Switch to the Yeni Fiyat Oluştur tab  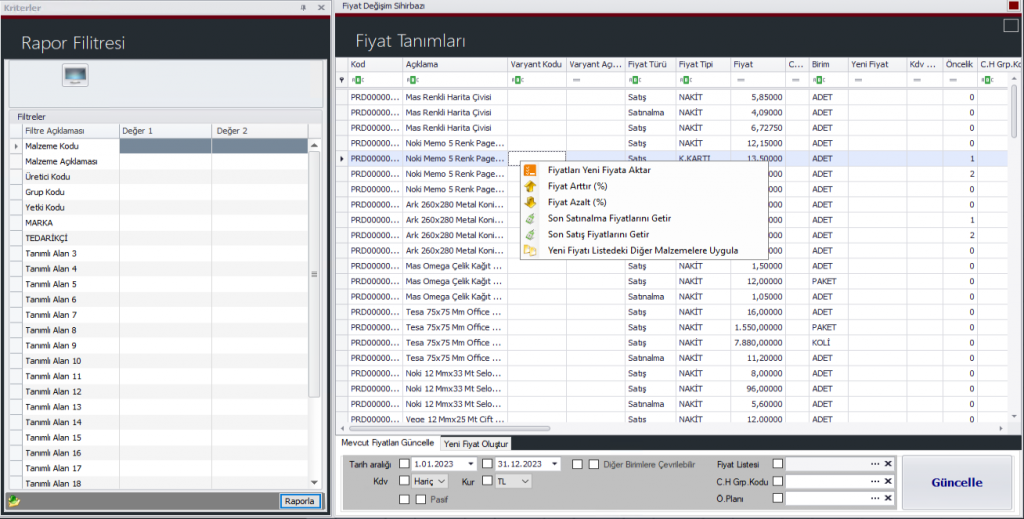(476, 443)
